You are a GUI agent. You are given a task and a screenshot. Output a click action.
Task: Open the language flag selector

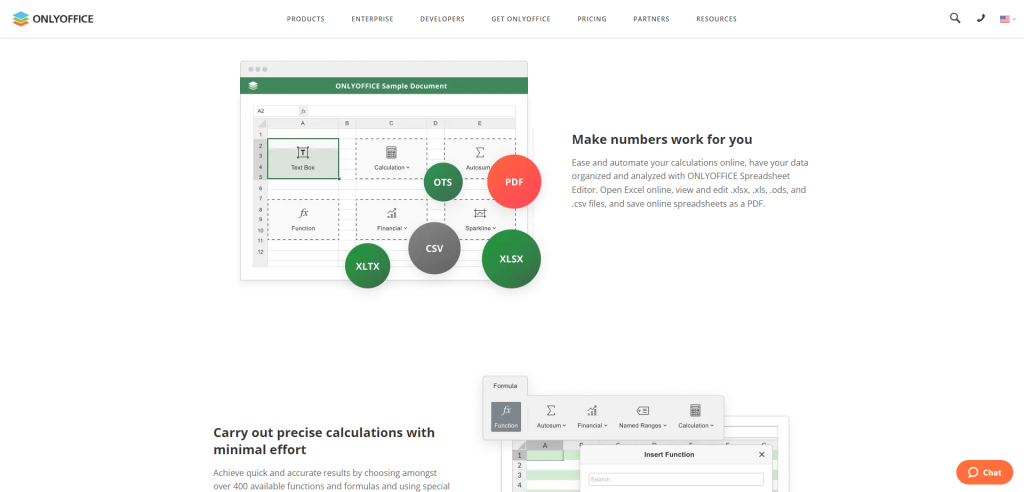point(1007,19)
